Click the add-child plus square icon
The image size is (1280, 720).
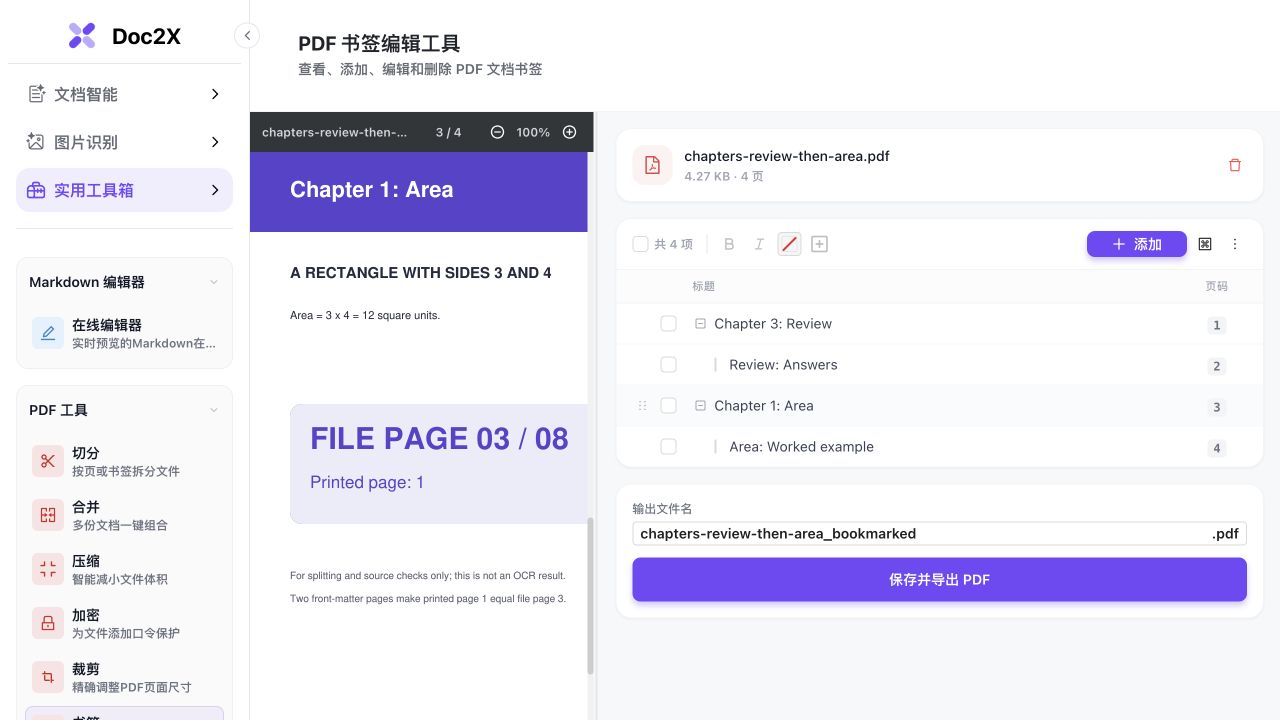(x=819, y=244)
